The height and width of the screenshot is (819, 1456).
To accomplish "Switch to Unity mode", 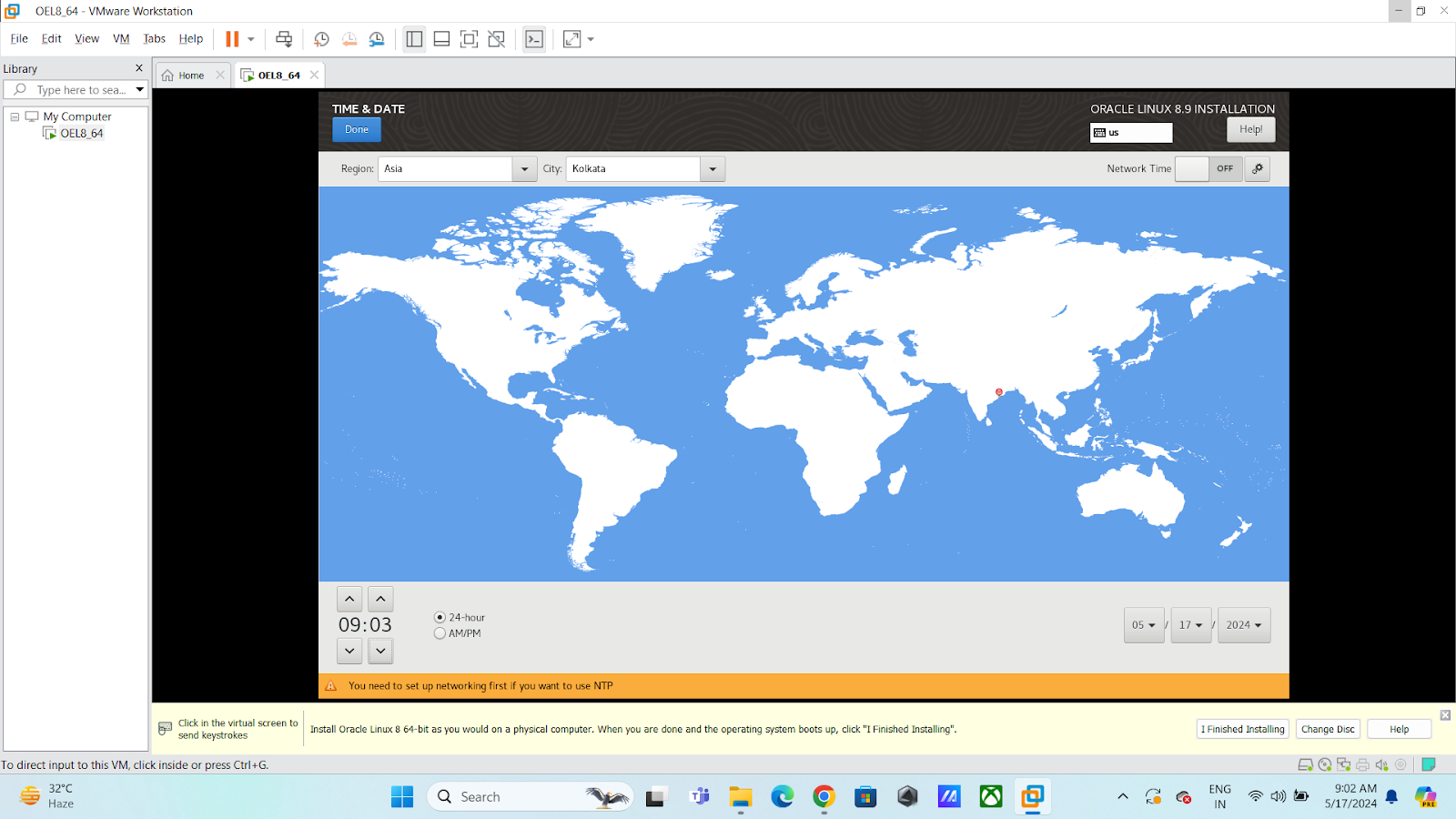I will pos(497,39).
